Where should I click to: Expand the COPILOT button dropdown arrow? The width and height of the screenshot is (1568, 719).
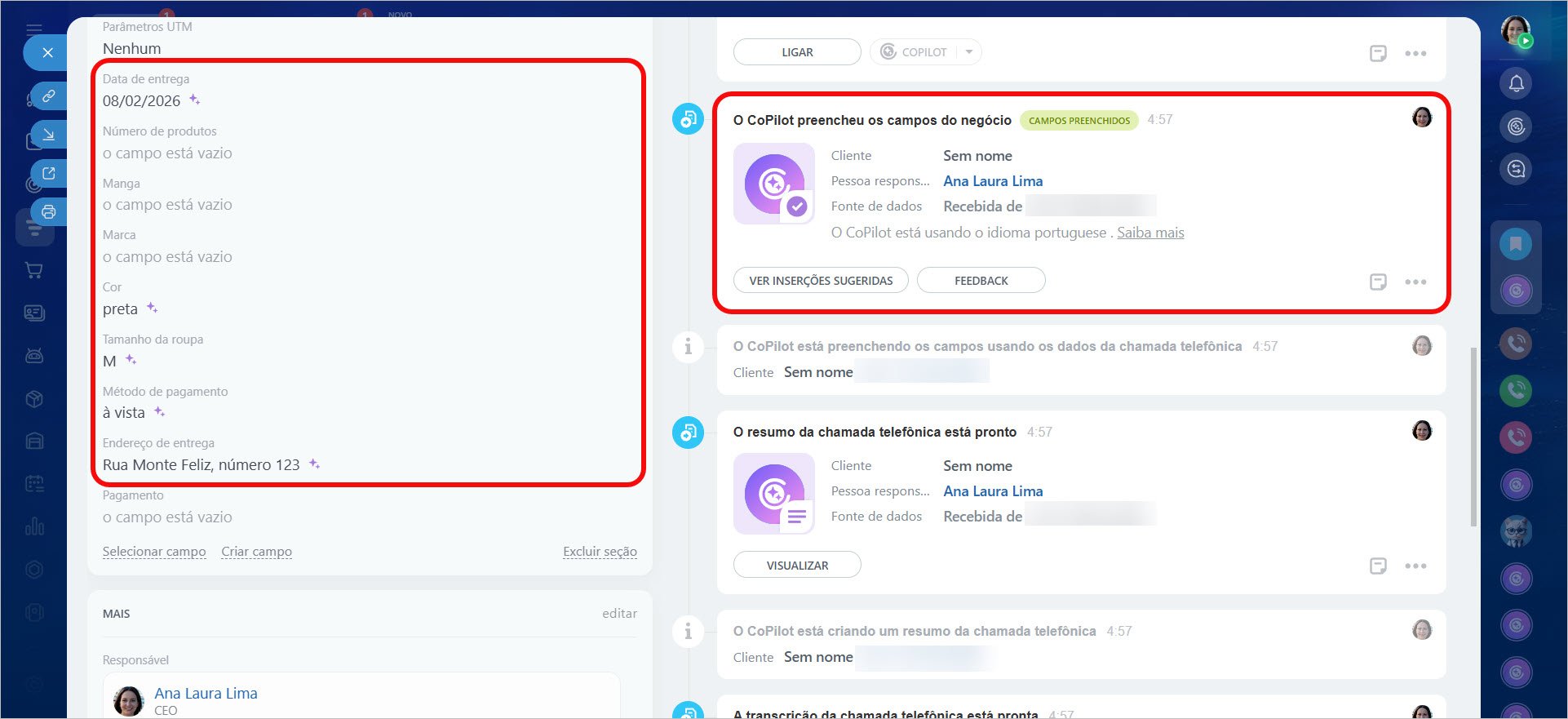[969, 52]
